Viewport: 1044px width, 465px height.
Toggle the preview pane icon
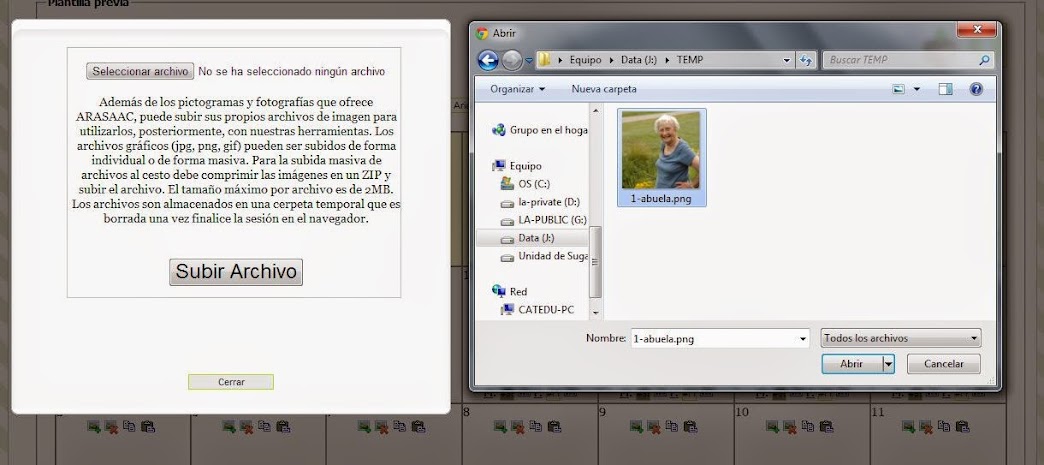click(x=945, y=89)
